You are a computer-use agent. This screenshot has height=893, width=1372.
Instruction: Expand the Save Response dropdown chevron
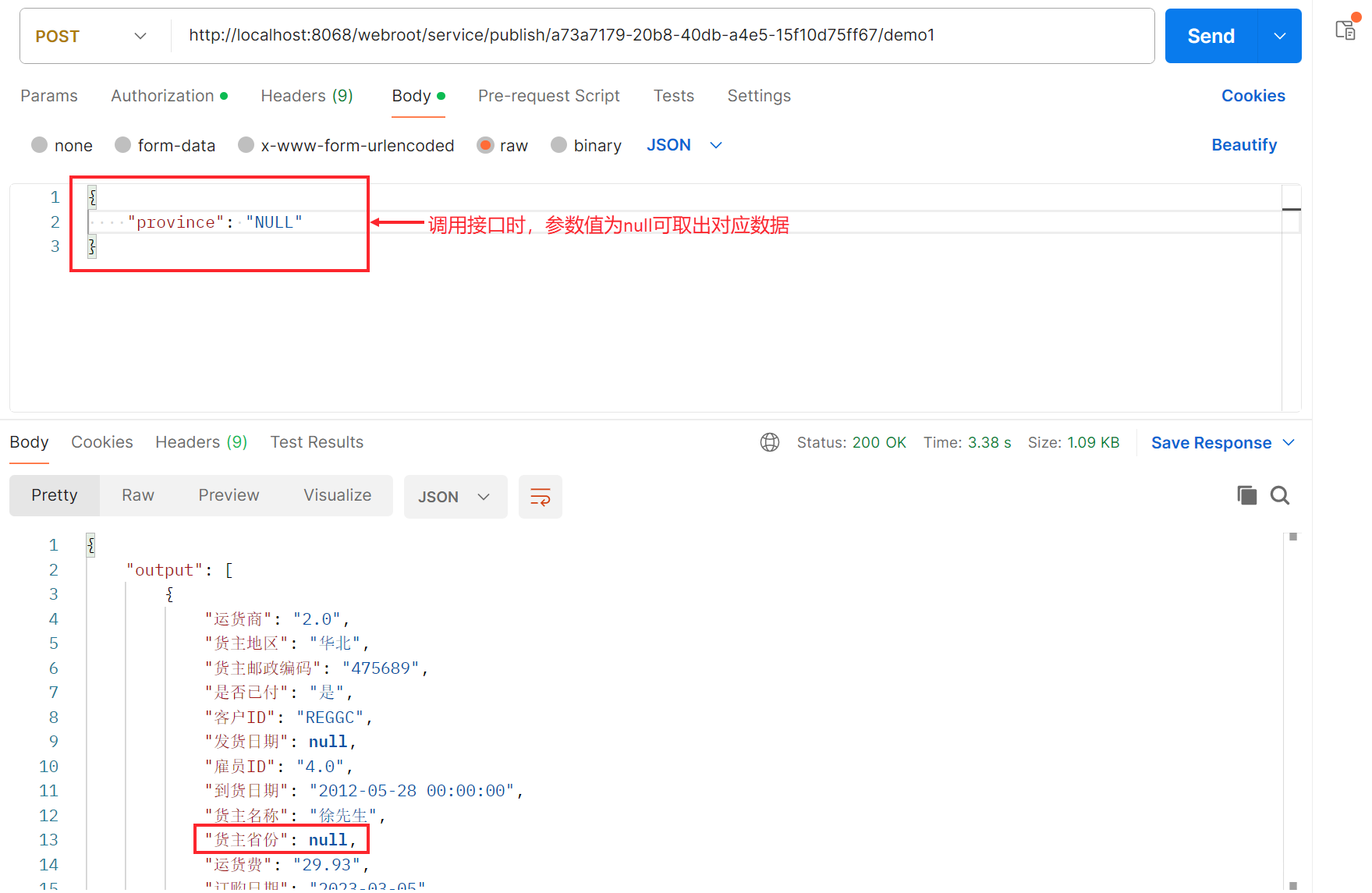tap(1289, 442)
